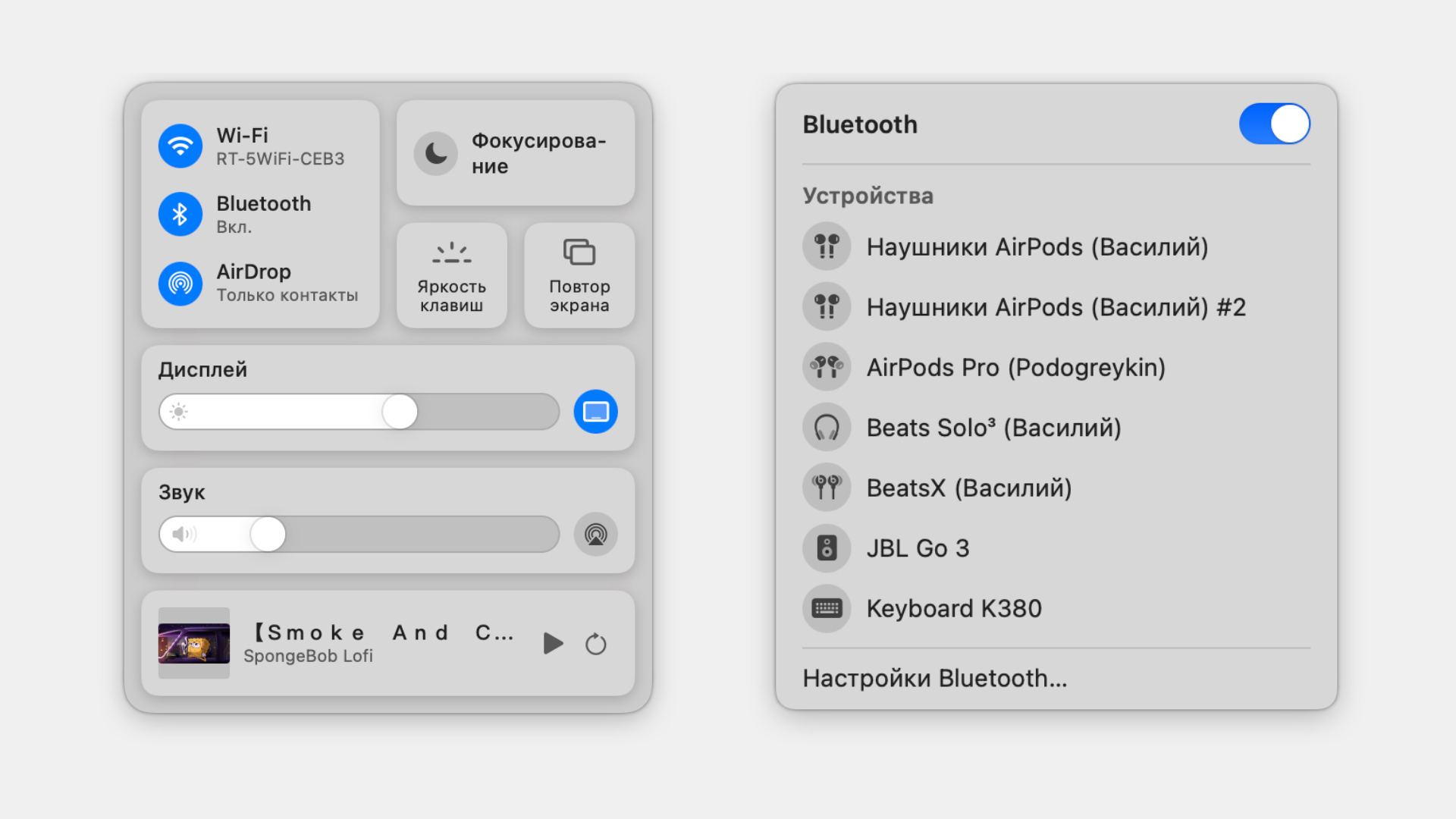Click the Beats Solo³ headphones icon
1456x819 pixels.
827,428
